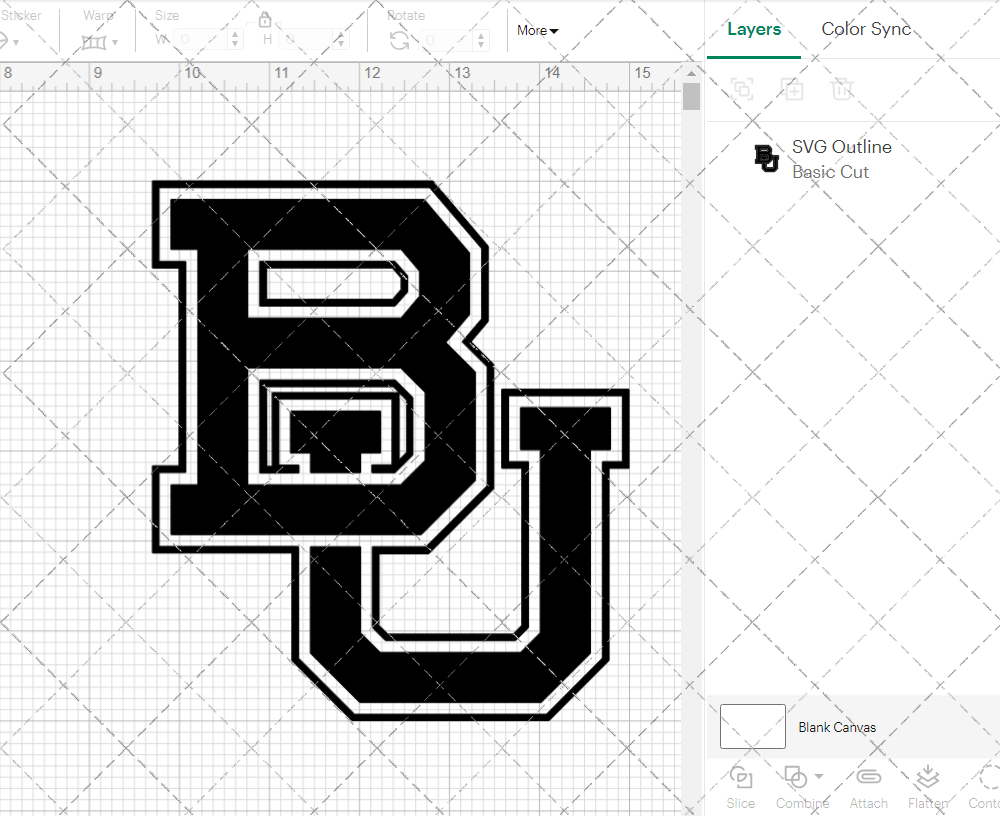1000x816 pixels.
Task: Toggle the size lock aspect ratio
Action: (265, 19)
